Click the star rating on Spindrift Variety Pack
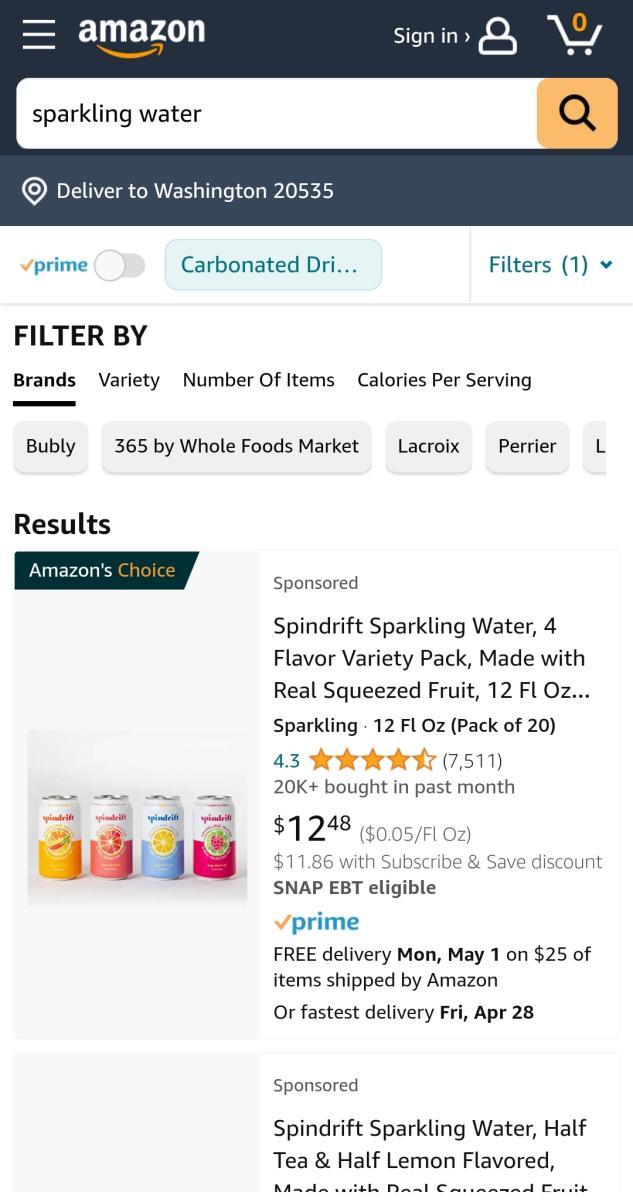The image size is (633, 1202). click(x=372, y=761)
